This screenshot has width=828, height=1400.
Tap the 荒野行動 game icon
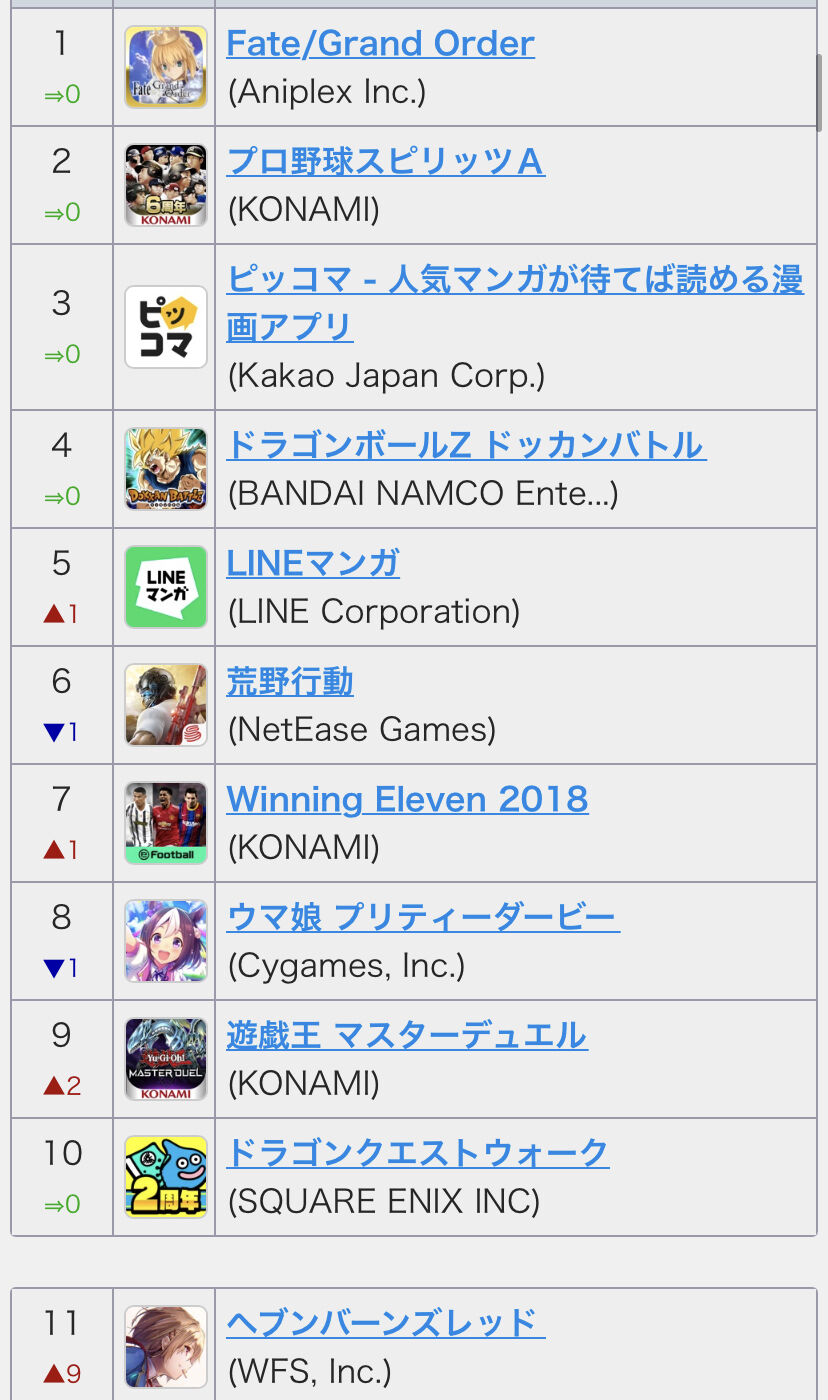tap(166, 705)
